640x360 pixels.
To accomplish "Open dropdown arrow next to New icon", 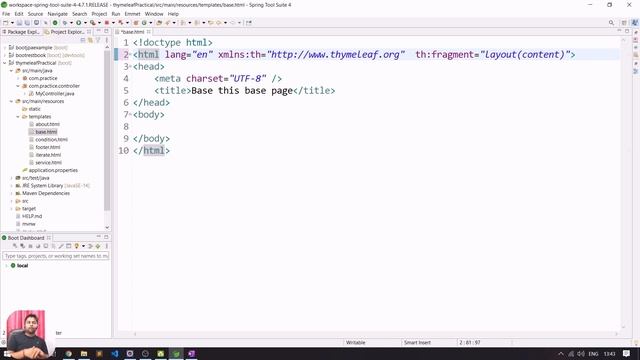I will pyautogui.click(x=12, y=23).
